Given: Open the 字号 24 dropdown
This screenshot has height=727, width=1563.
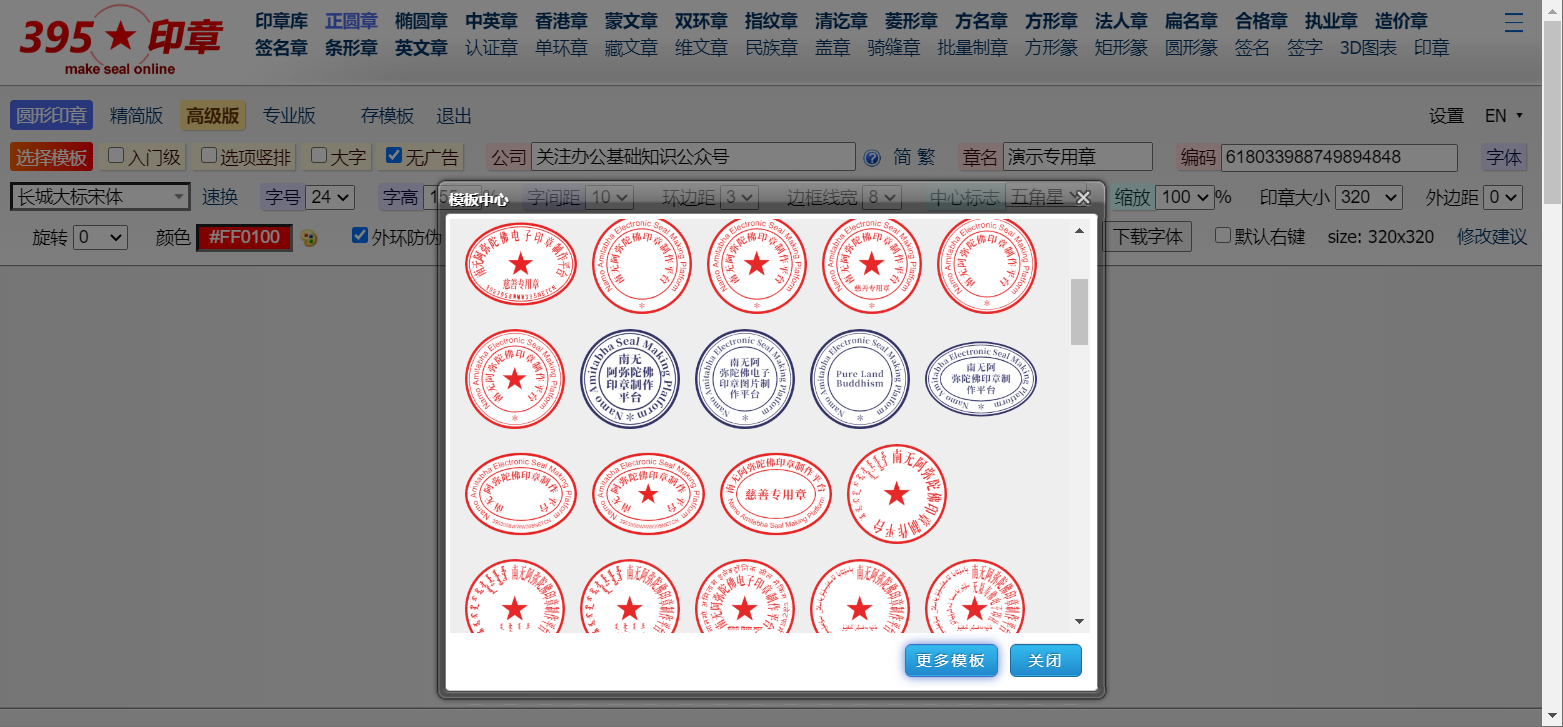Looking at the screenshot, I should pyautogui.click(x=330, y=197).
